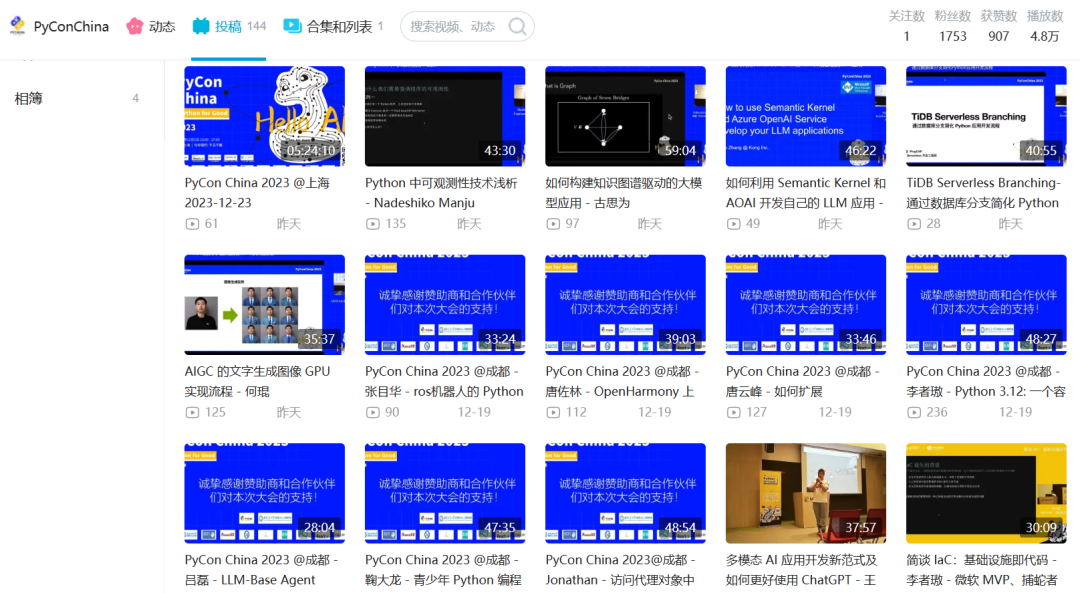Open the PyConChina profile name

pos(71,26)
